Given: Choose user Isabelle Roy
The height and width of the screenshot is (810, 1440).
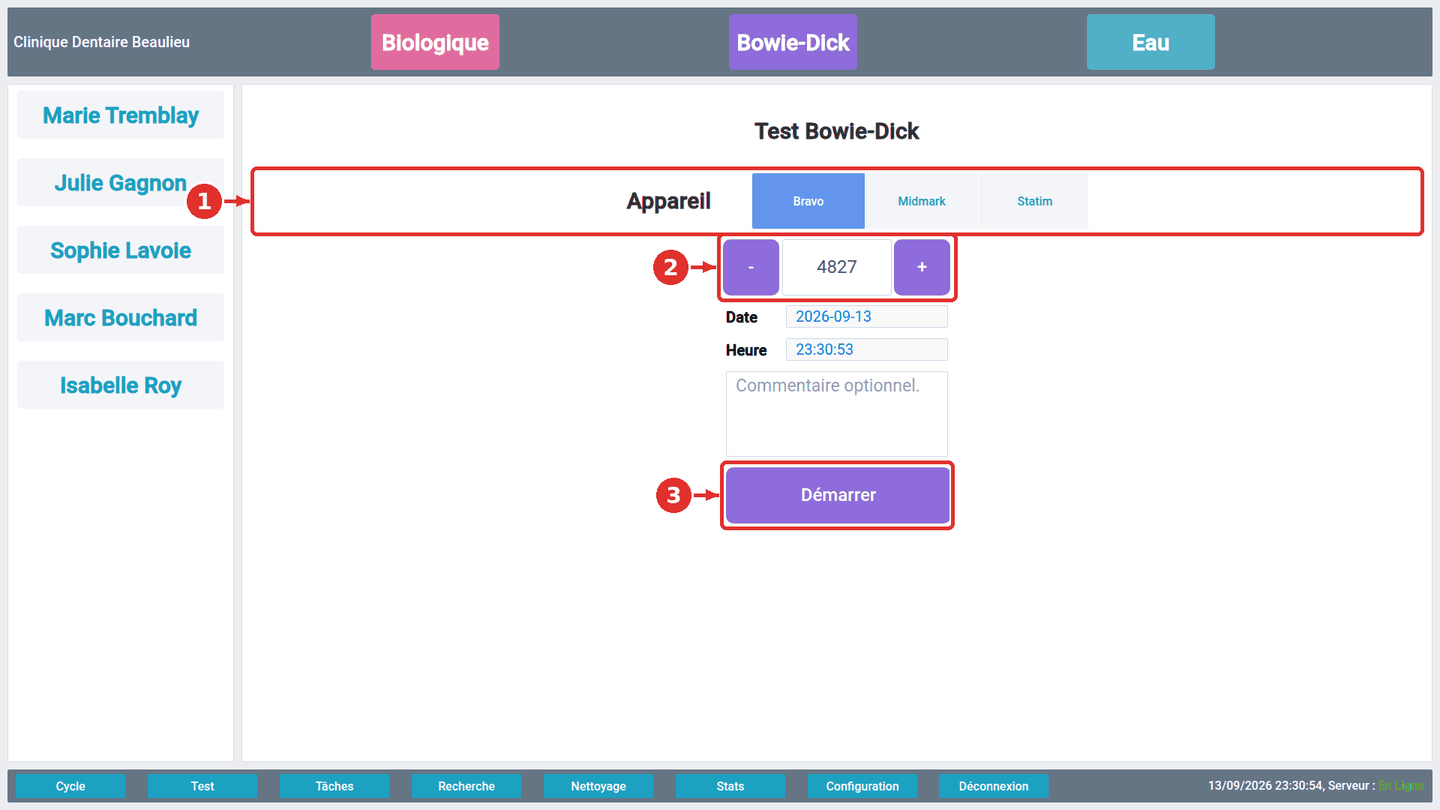Looking at the screenshot, I should (x=121, y=385).
